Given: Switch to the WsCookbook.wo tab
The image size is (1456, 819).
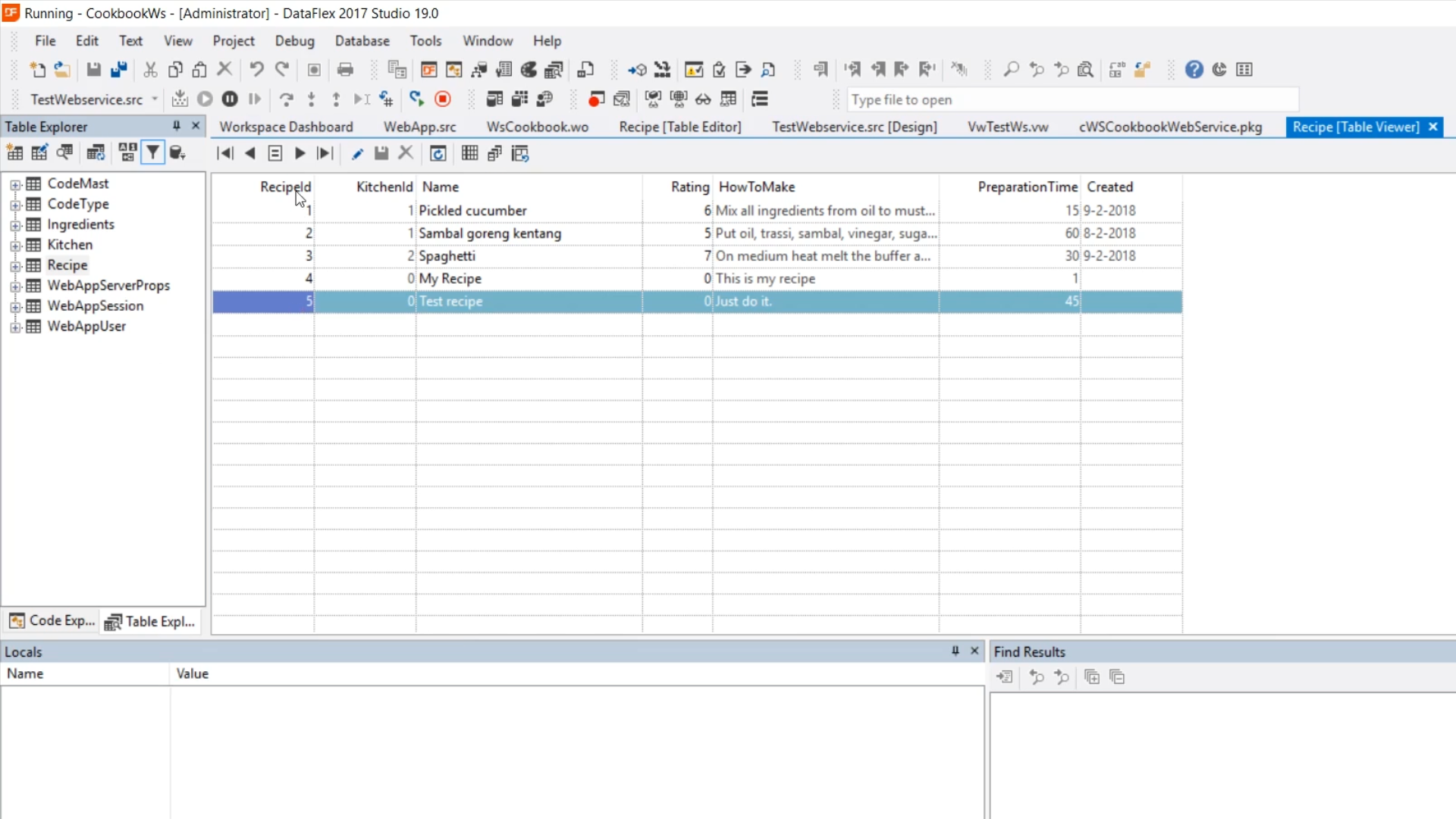Looking at the screenshot, I should point(537,127).
